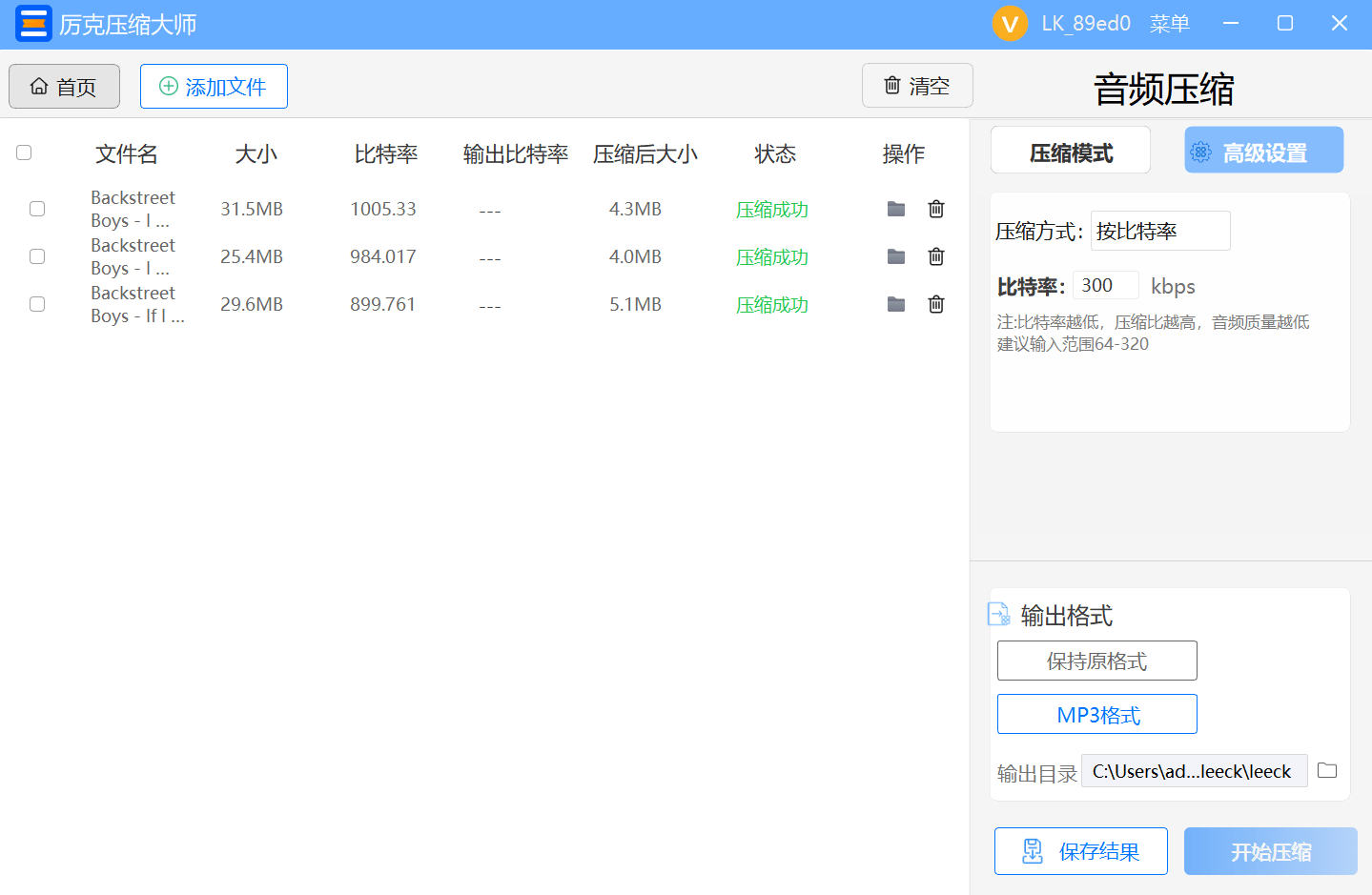1372x895 pixels.
Task: Click the 添加文件 button
Action: [214, 87]
